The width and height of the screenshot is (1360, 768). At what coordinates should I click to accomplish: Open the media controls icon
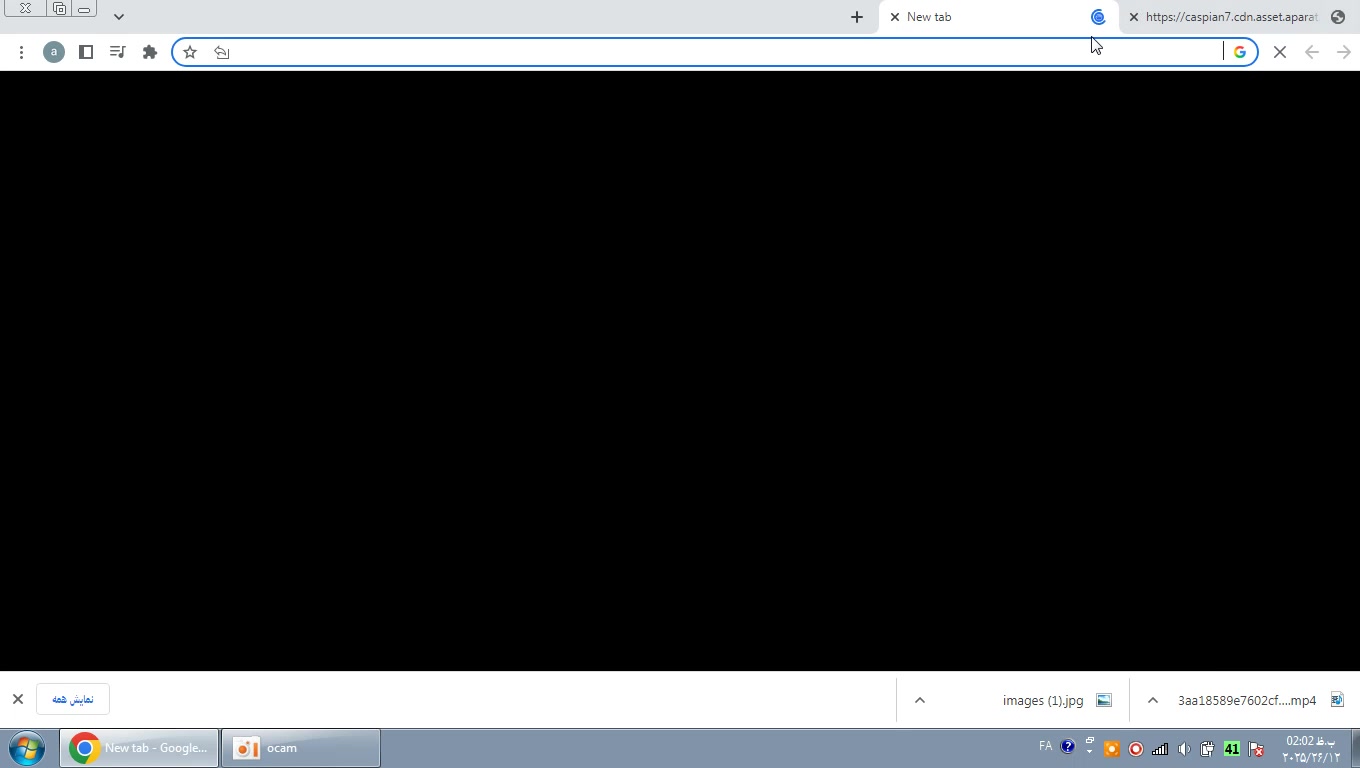pyautogui.click(x=118, y=52)
